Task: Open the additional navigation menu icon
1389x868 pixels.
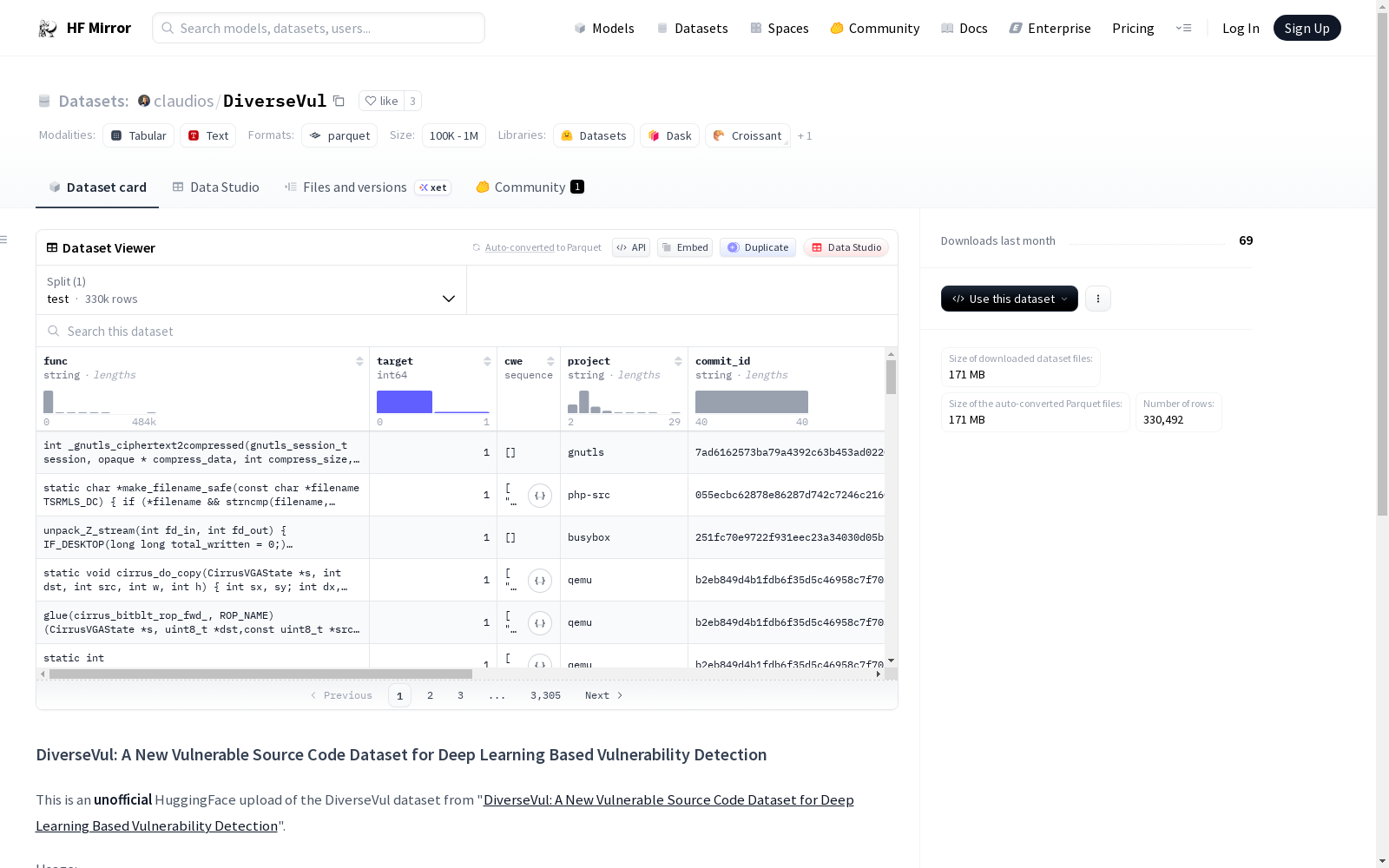Action: point(1183,29)
